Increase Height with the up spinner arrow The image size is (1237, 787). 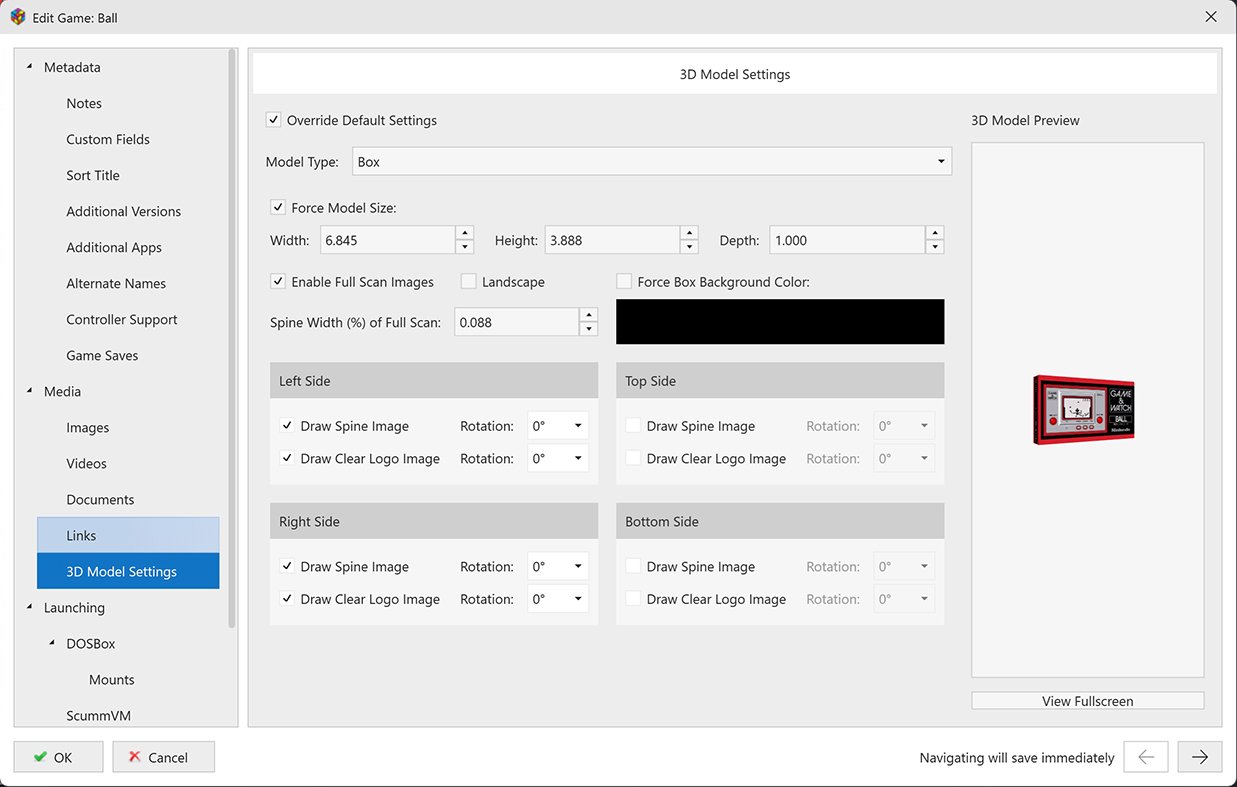[x=689, y=233]
